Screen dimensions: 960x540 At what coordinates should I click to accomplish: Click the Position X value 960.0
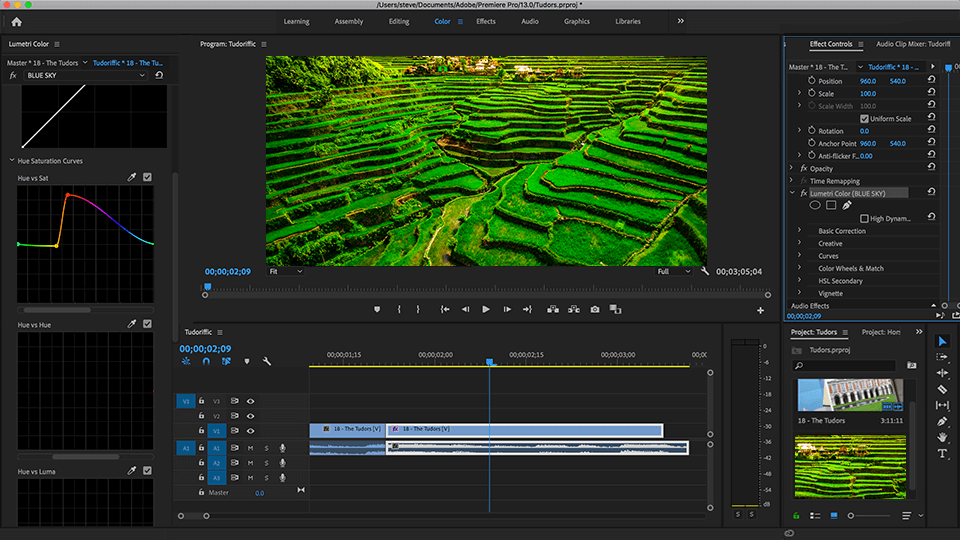[x=868, y=81]
